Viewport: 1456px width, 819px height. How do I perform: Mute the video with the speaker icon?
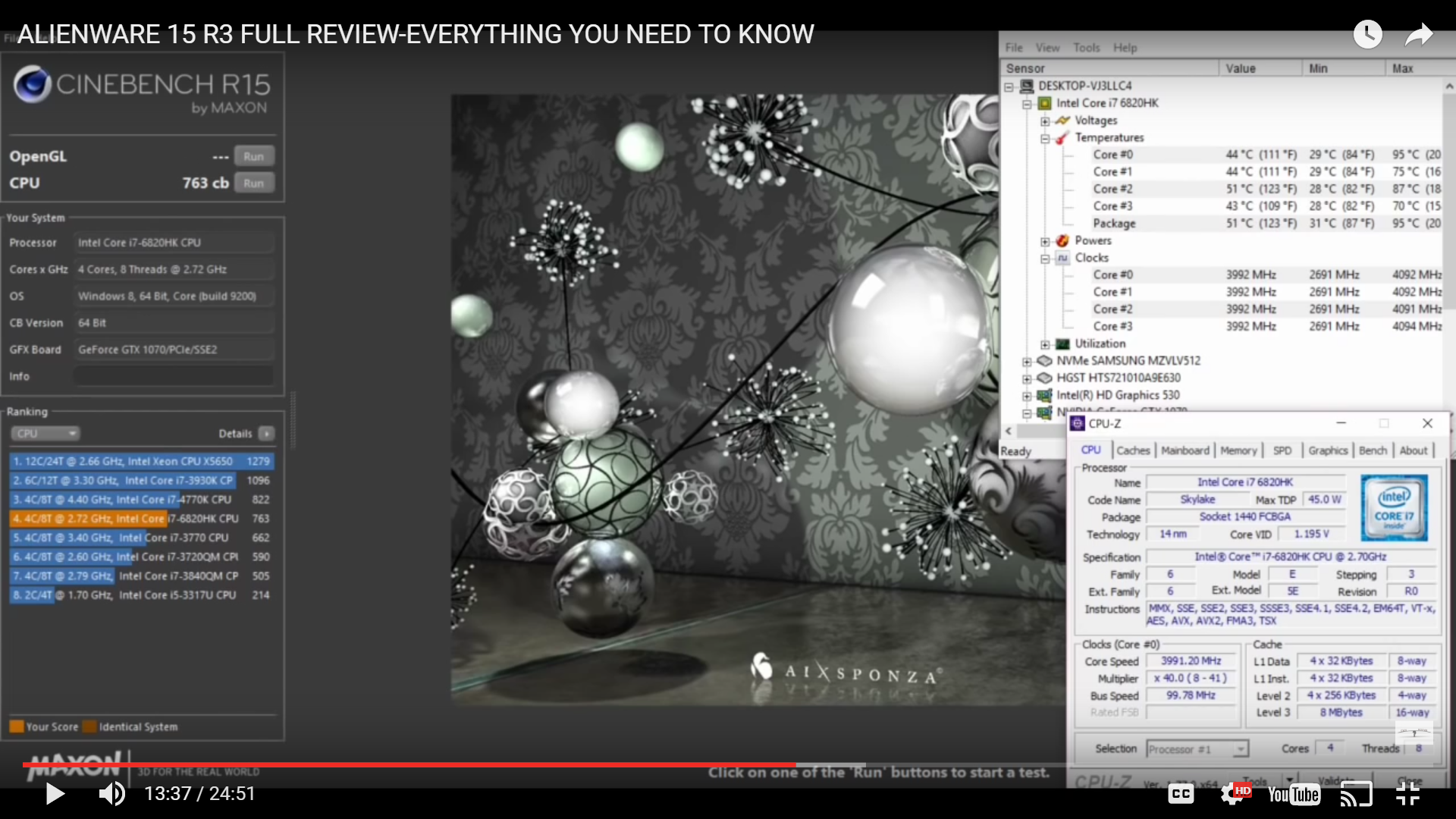112,794
